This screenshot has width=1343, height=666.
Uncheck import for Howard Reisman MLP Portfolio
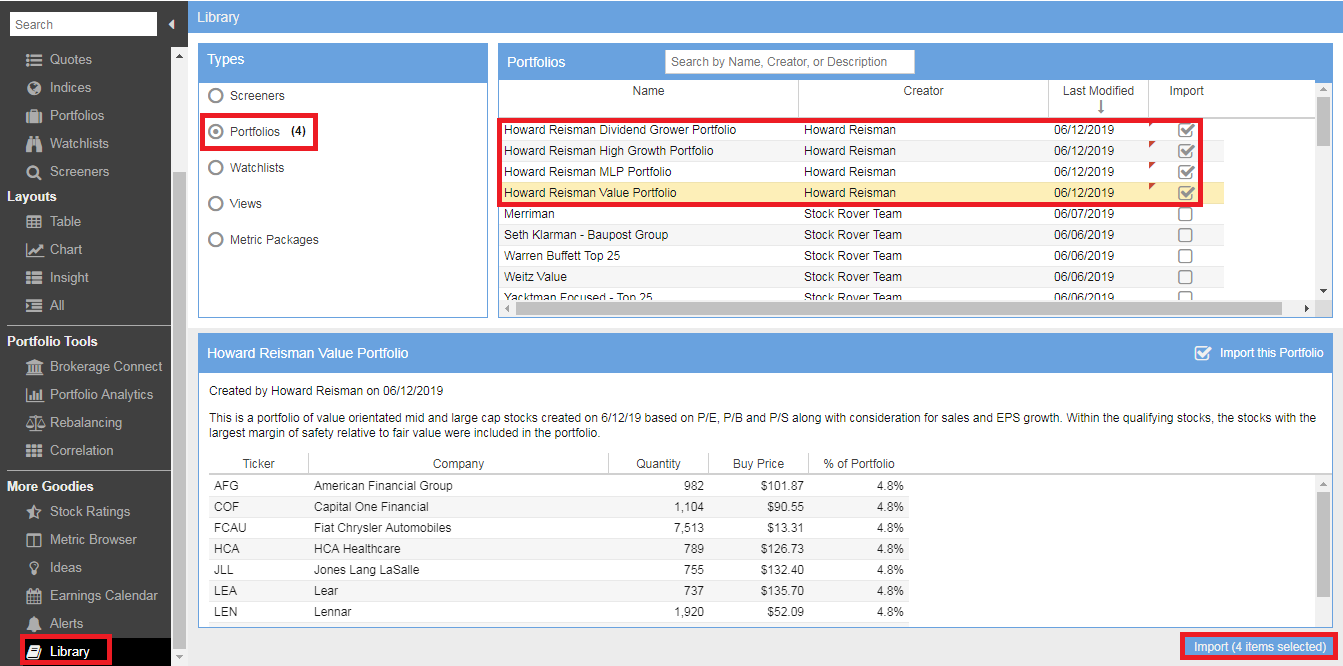(x=1186, y=172)
